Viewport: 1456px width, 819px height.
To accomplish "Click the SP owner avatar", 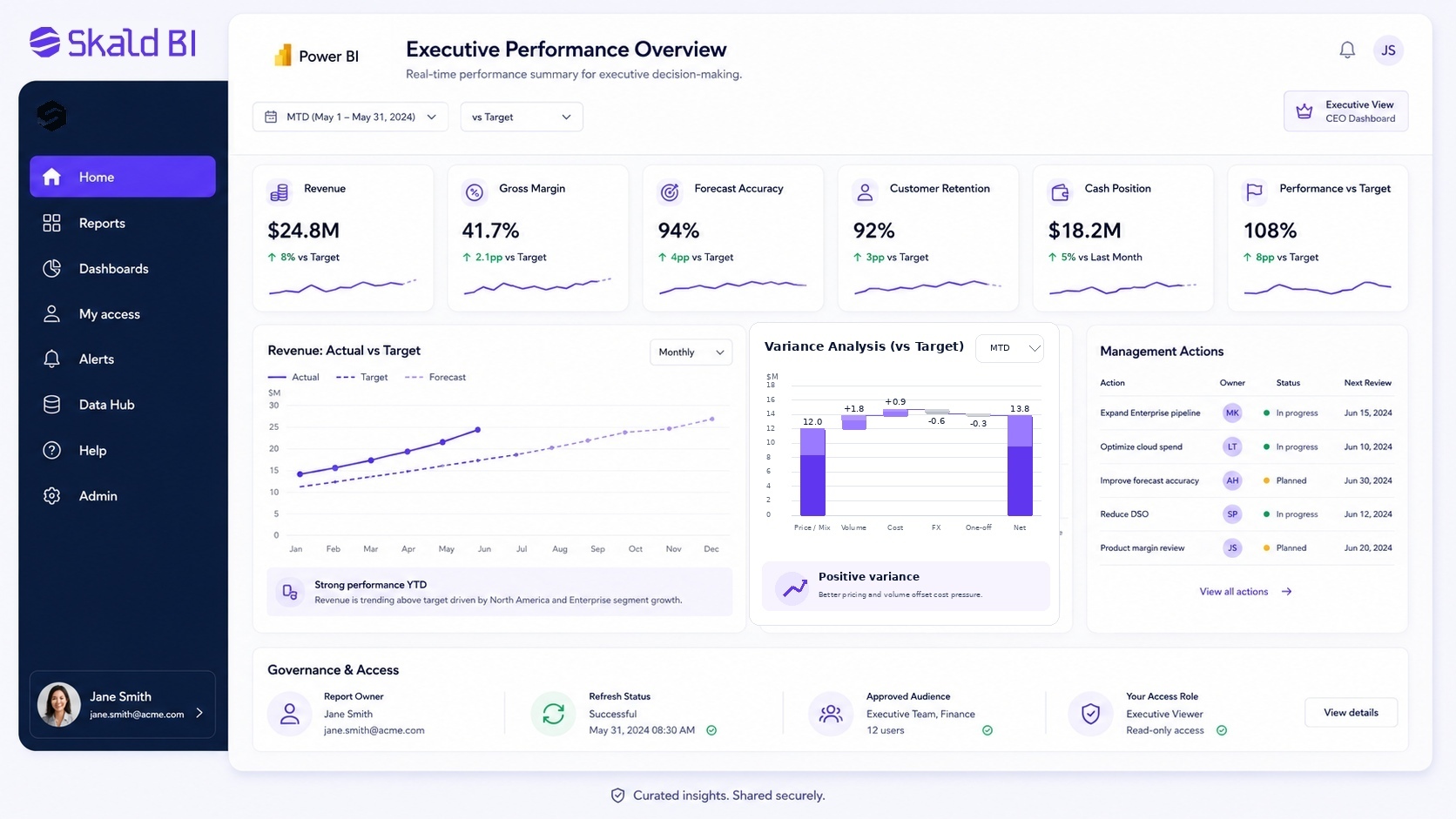I will pyautogui.click(x=1232, y=514).
